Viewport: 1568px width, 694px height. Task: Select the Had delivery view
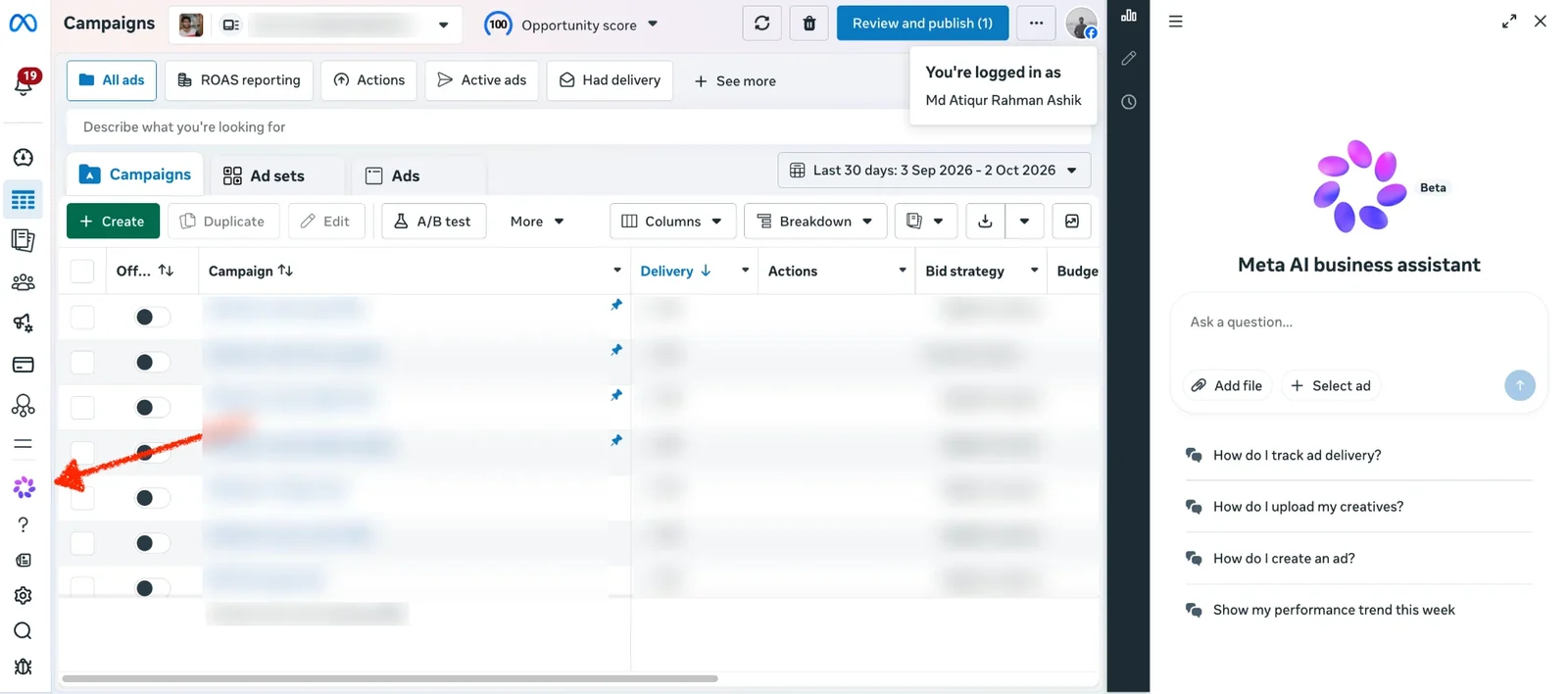610,80
